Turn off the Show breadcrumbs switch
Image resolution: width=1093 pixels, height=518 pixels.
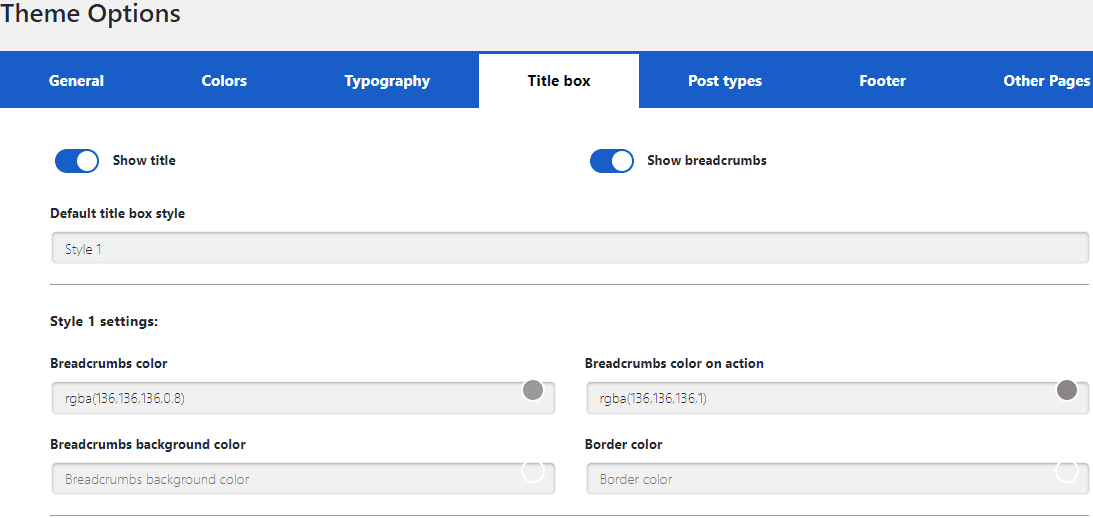pyautogui.click(x=612, y=161)
